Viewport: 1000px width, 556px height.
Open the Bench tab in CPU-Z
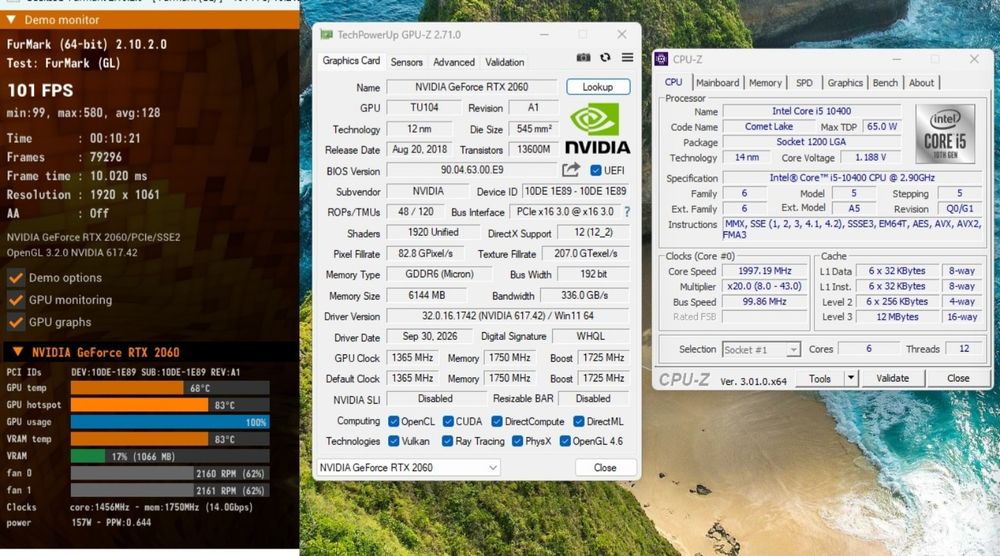[885, 83]
